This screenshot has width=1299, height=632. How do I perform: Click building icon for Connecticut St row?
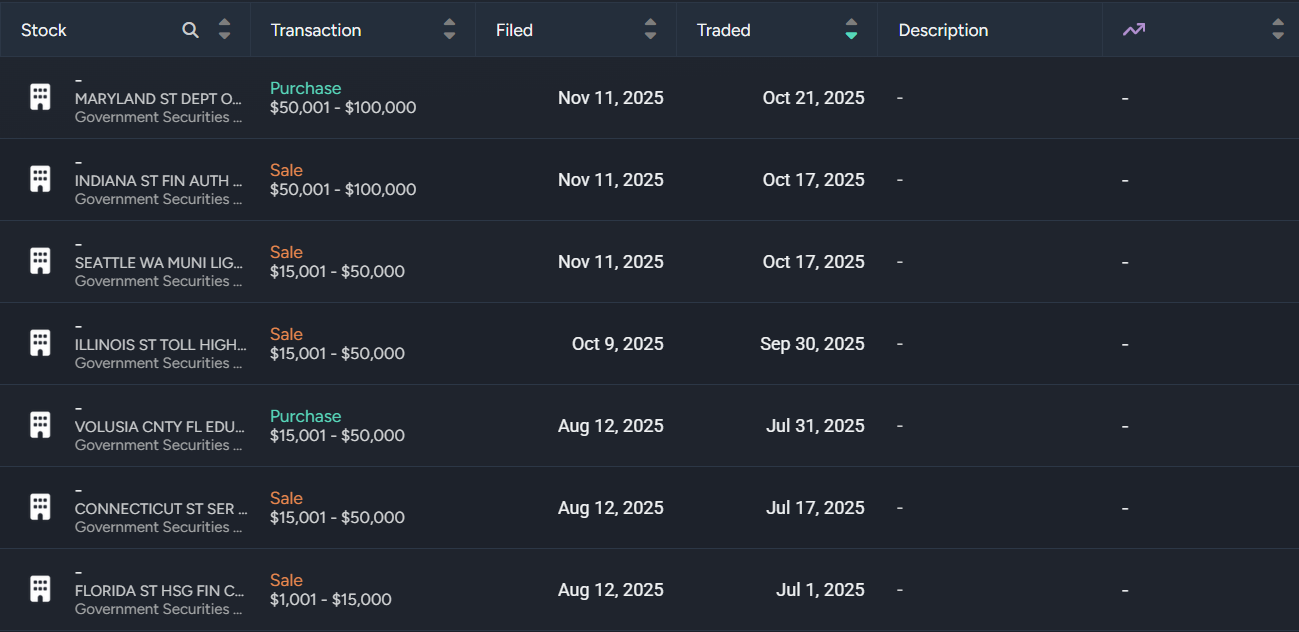40,507
